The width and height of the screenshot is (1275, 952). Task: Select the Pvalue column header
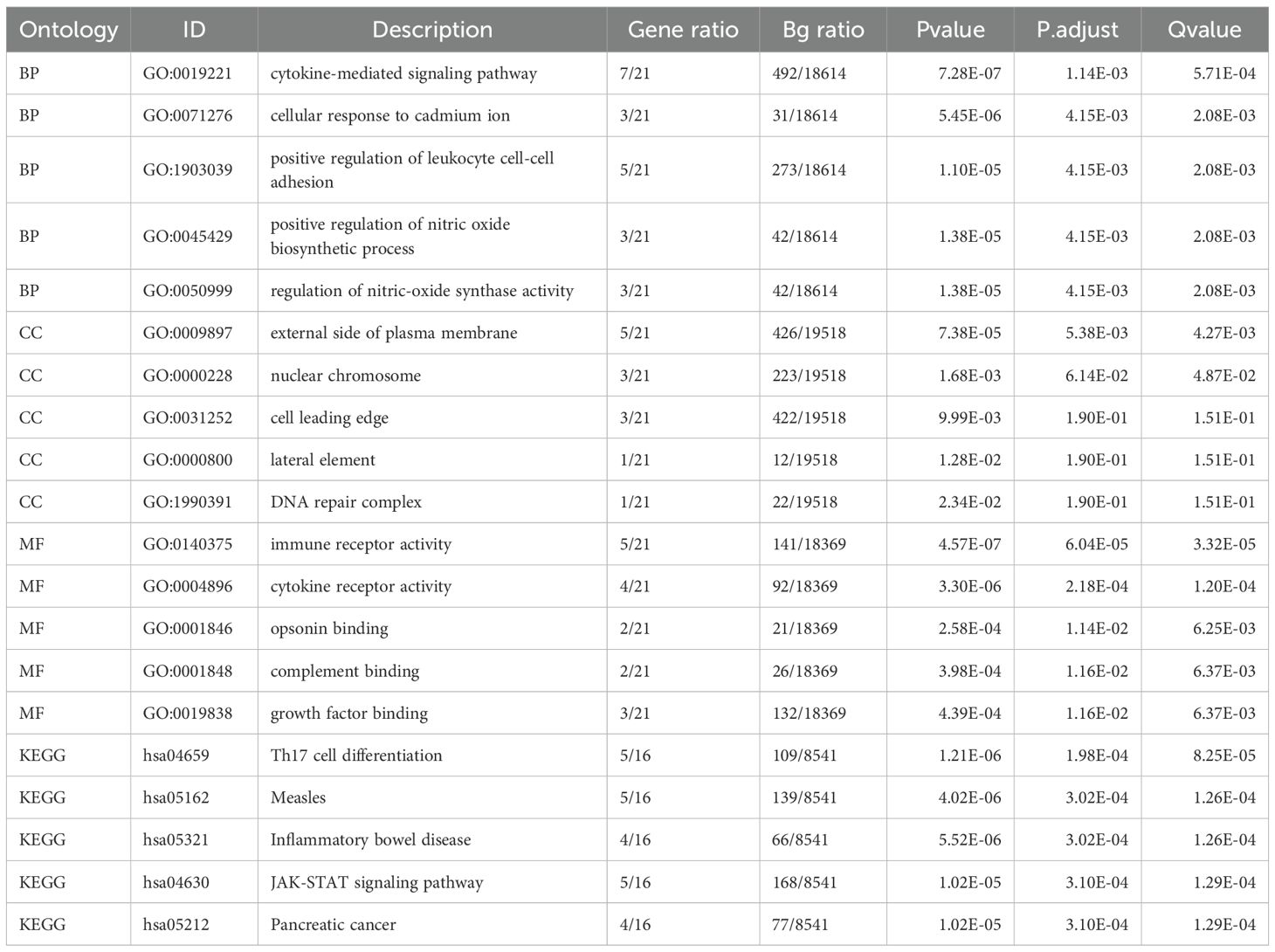[950, 30]
